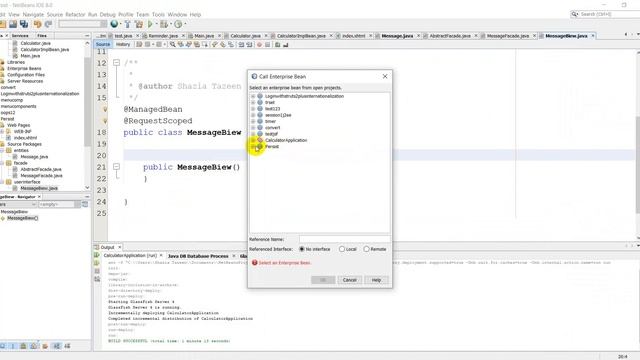
Task: Click the Profile Project clock icon
Action: coord(178,24)
